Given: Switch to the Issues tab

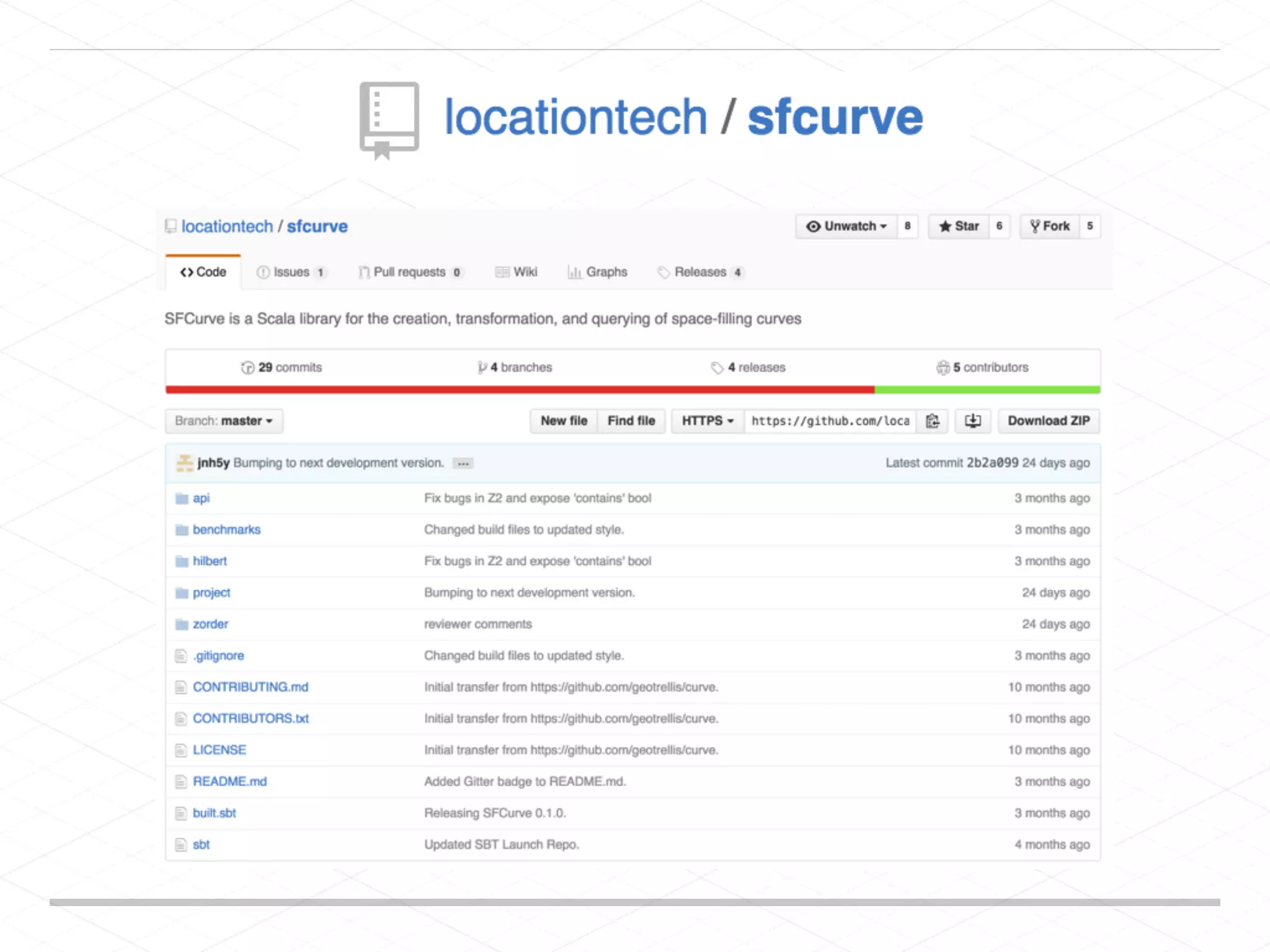Looking at the screenshot, I should pyautogui.click(x=291, y=272).
